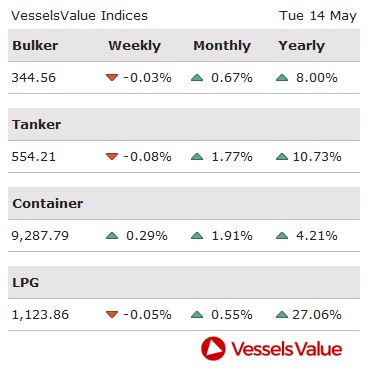Click the VesselsValue brand name link
Screen dimensions: 369x377
[287, 349]
